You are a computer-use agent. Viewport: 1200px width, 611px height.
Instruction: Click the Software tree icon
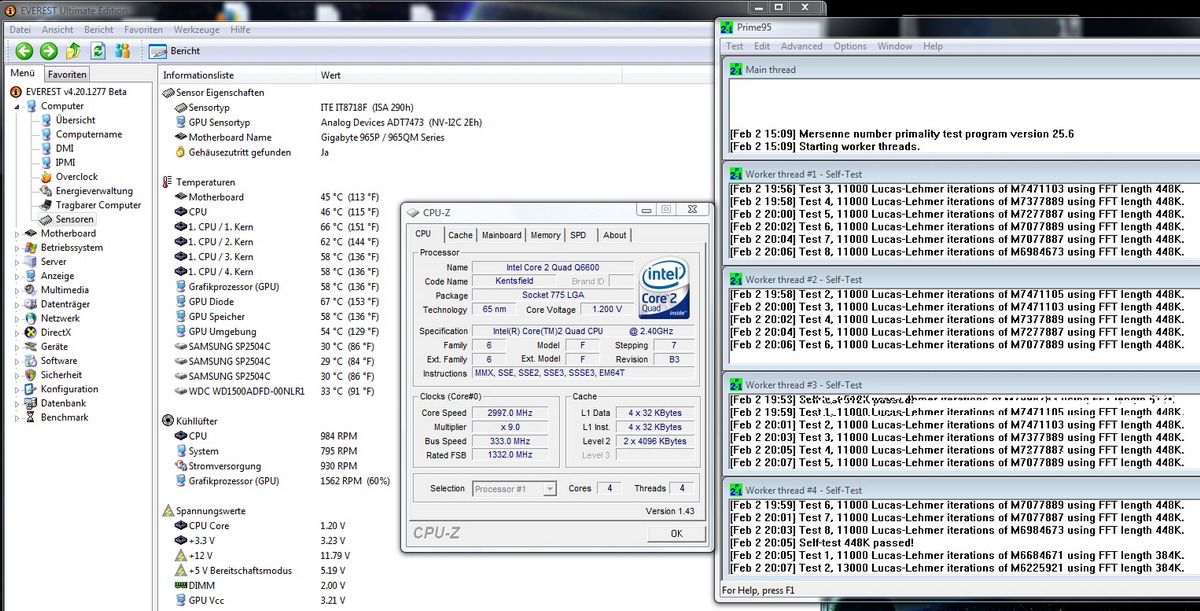31,361
